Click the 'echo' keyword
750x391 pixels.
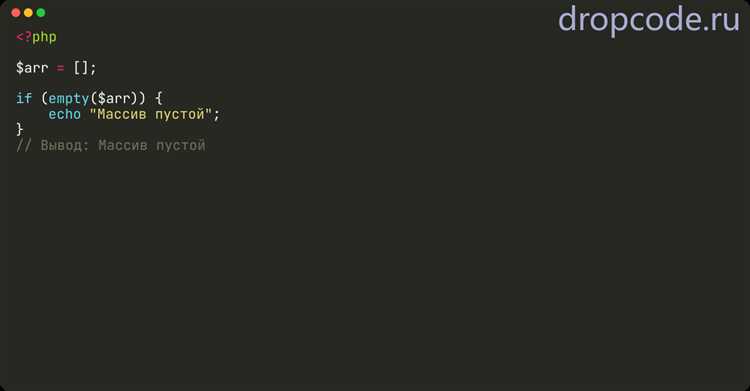pos(65,114)
